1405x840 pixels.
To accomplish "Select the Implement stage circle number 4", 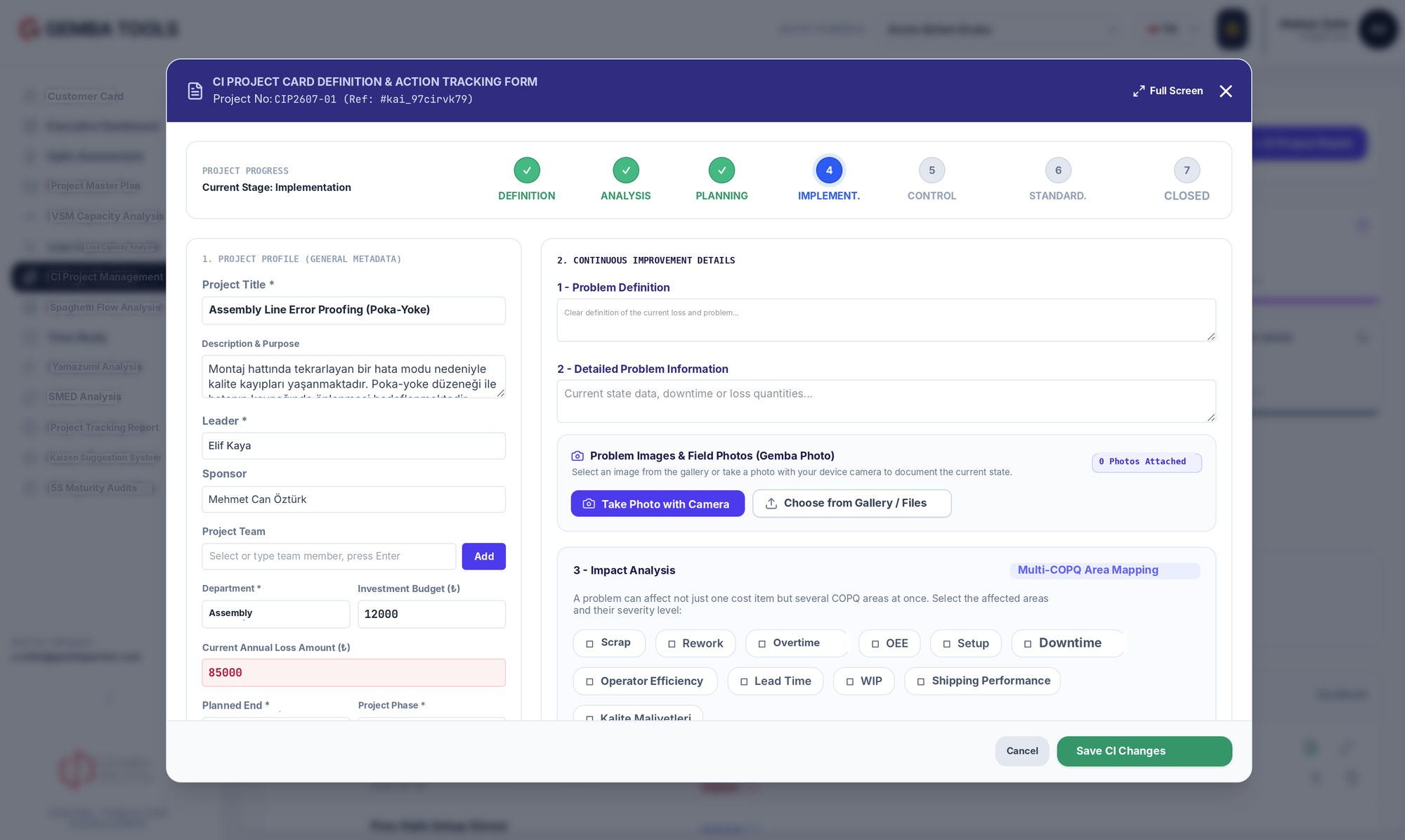I will click(x=829, y=170).
